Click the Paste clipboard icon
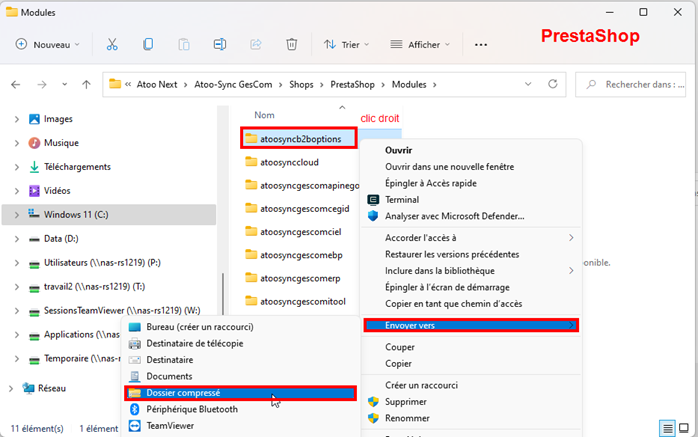This screenshot has height=437, width=698. point(184,45)
